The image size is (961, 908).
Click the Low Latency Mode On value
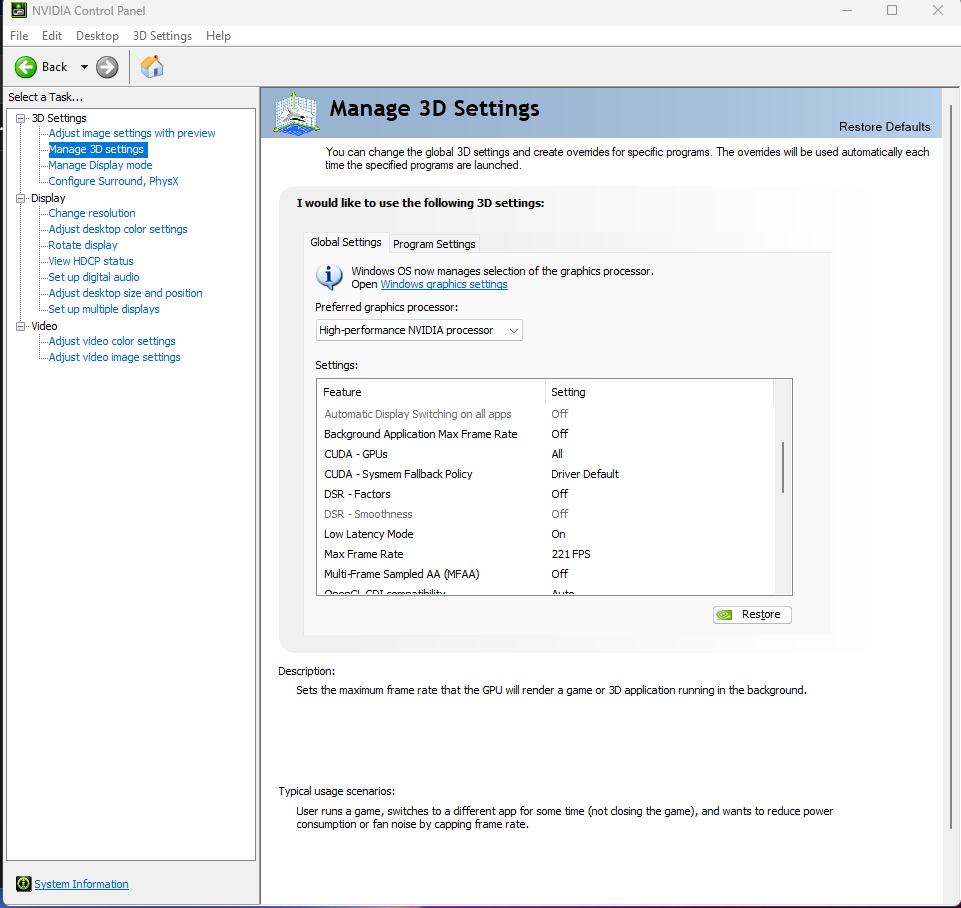tap(558, 534)
